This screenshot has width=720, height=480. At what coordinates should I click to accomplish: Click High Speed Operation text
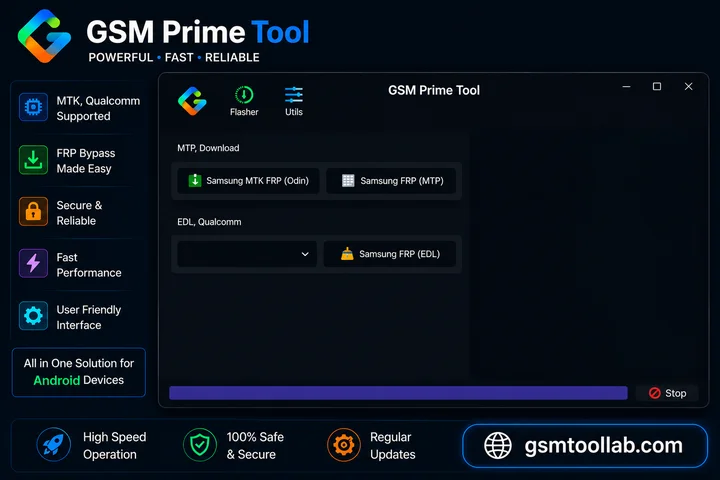coord(114,446)
